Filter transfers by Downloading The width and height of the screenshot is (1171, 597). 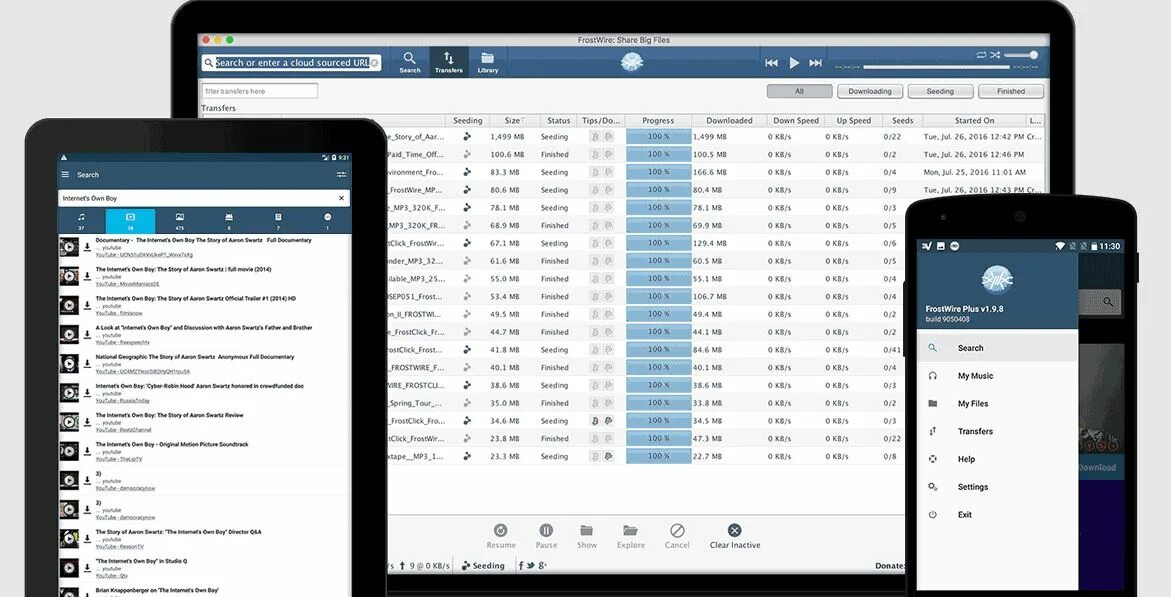(x=869, y=91)
